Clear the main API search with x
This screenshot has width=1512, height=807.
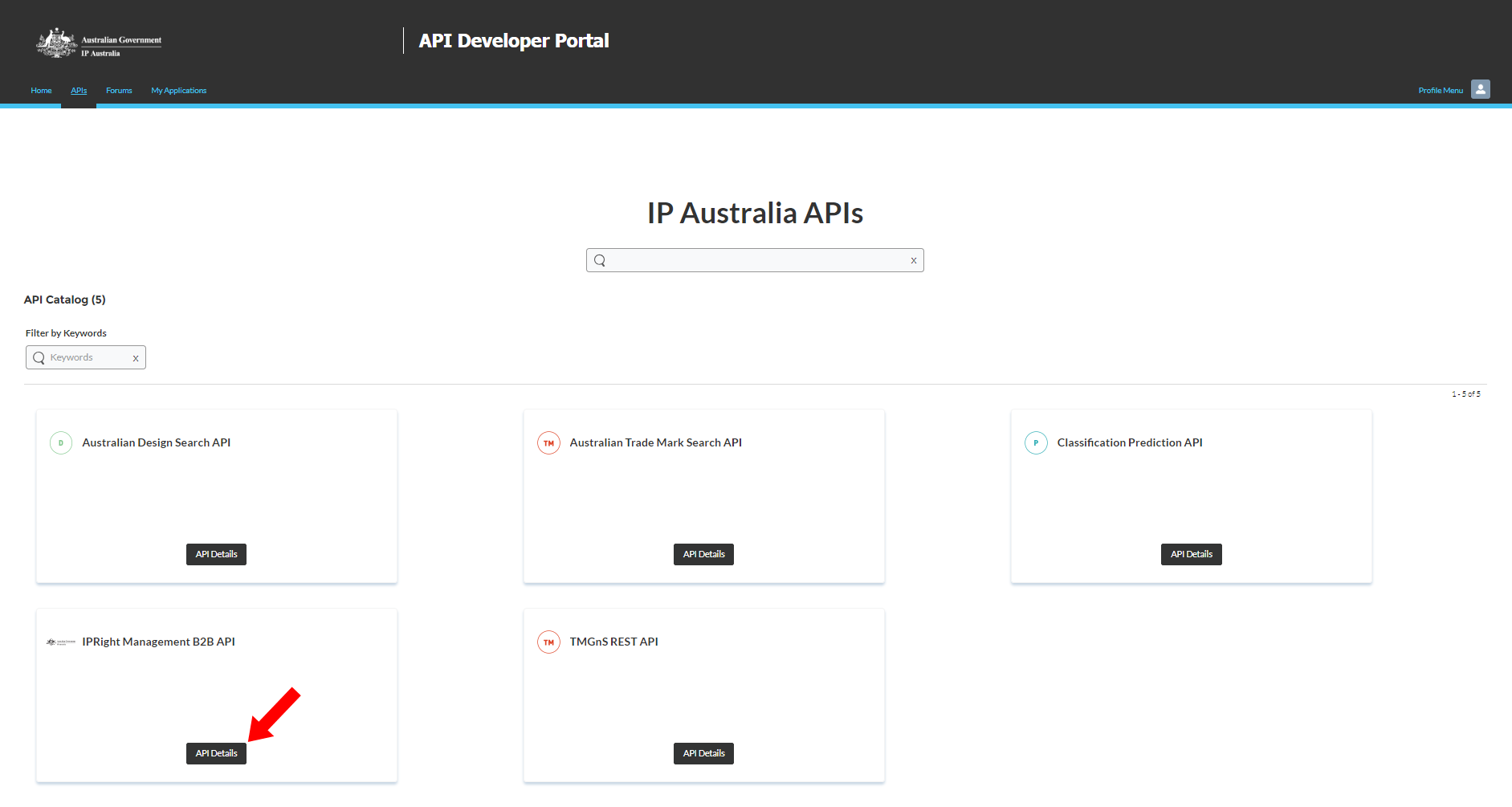tap(913, 261)
